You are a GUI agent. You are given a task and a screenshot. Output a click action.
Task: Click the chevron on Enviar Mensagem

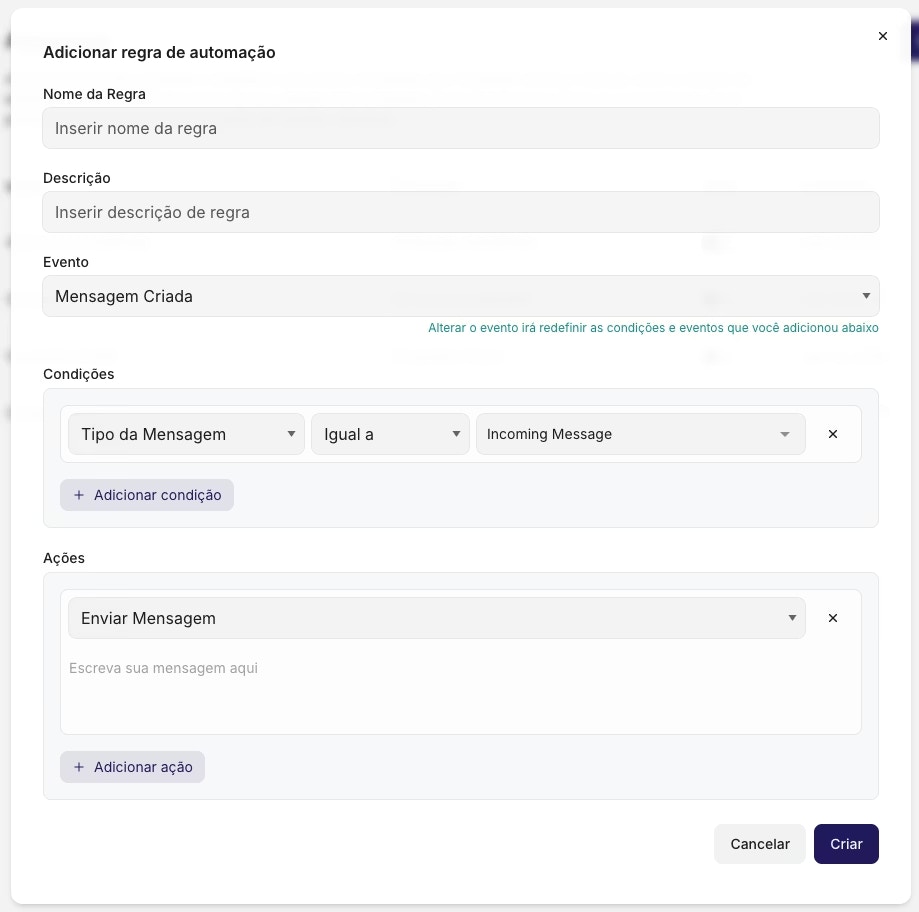click(x=792, y=618)
